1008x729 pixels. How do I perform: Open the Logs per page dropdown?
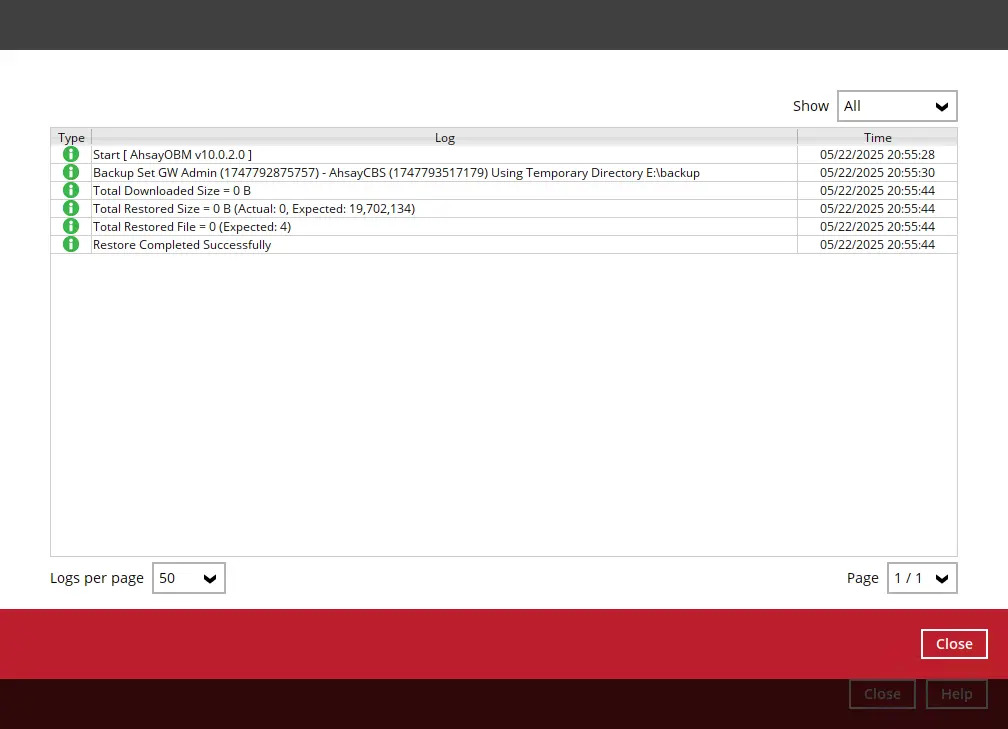[x=188, y=577]
